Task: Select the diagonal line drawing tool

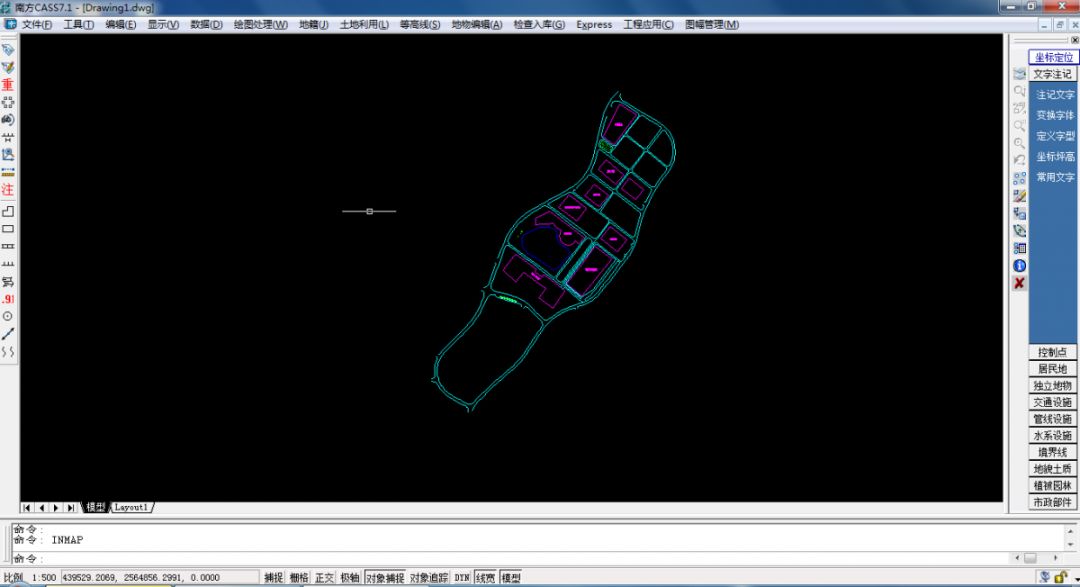Action: pos(8,334)
